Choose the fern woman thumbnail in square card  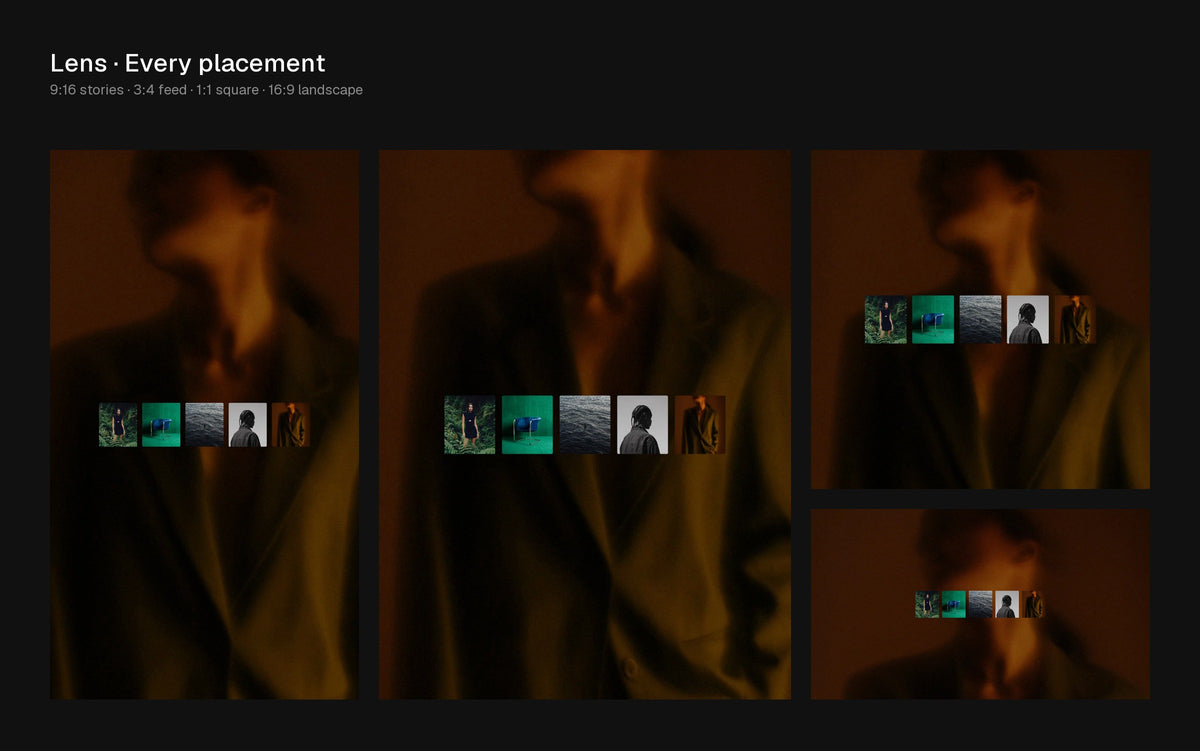[x=886, y=320]
